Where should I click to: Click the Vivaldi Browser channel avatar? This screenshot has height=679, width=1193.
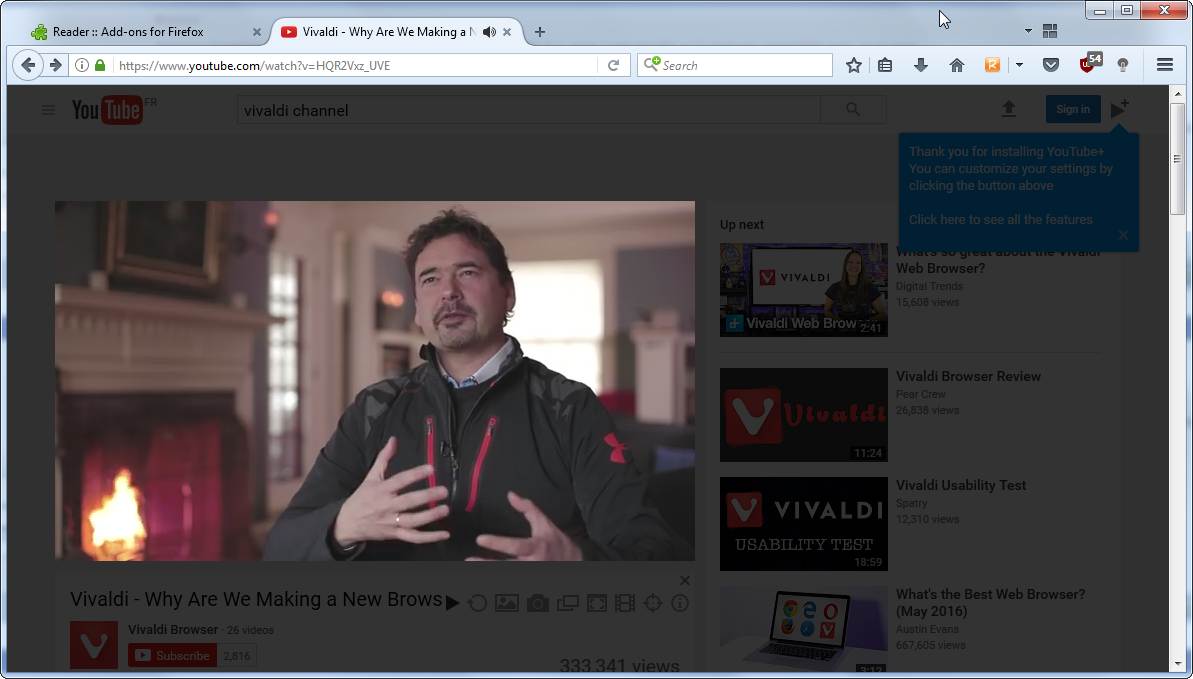[x=94, y=645]
